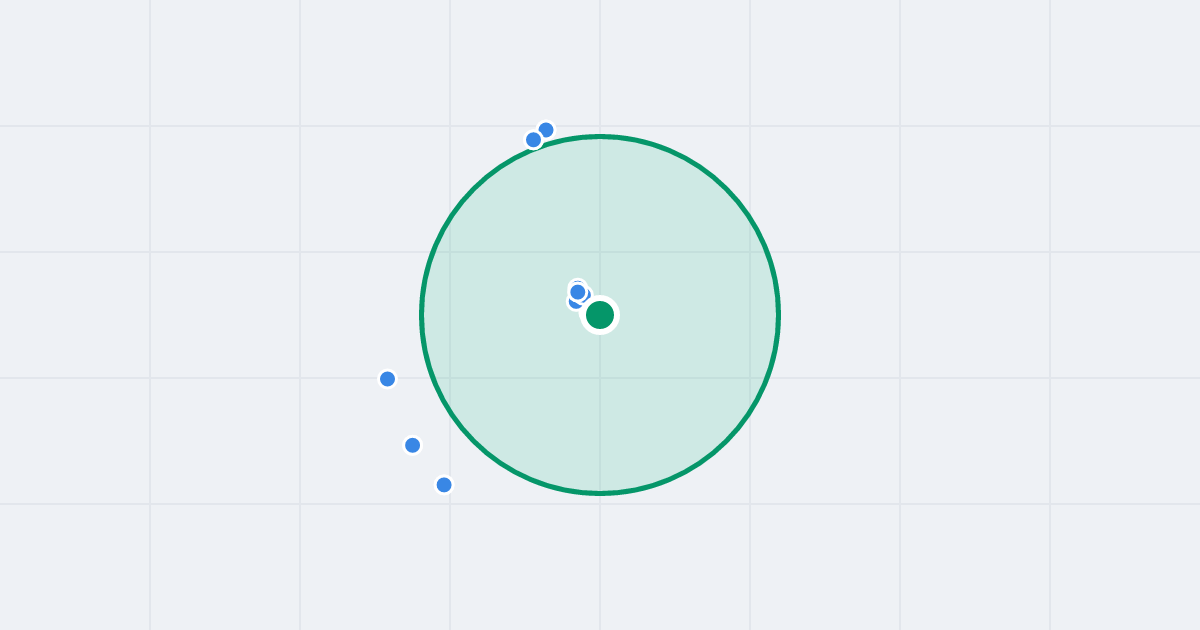Select the leftmost blue dot outside the circle
The width and height of the screenshot is (1200, 630).
[x=388, y=379]
